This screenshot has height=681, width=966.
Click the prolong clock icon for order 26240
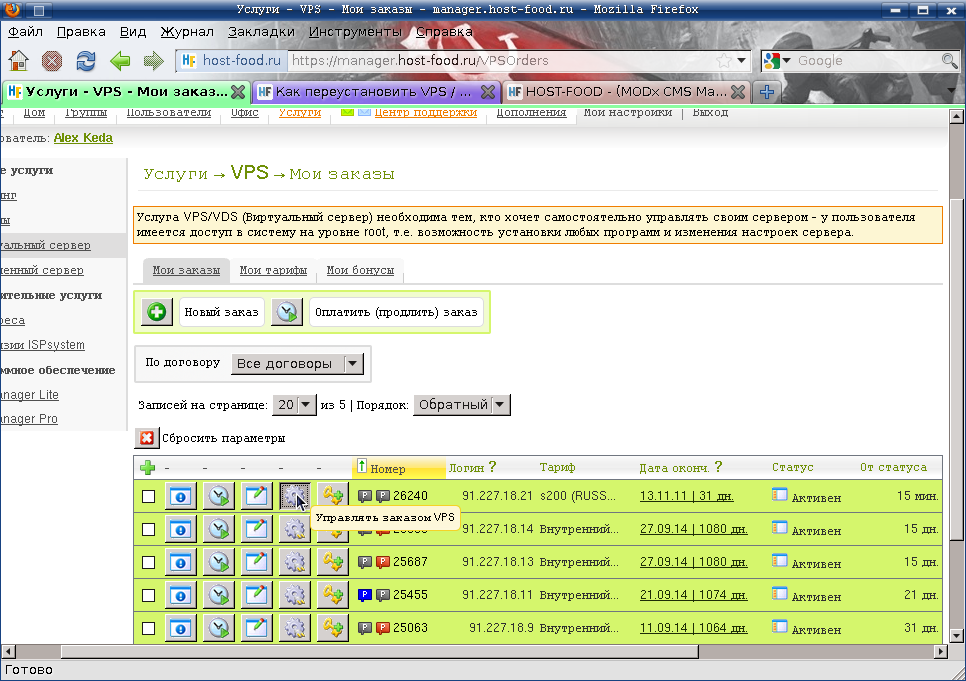(219, 496)
